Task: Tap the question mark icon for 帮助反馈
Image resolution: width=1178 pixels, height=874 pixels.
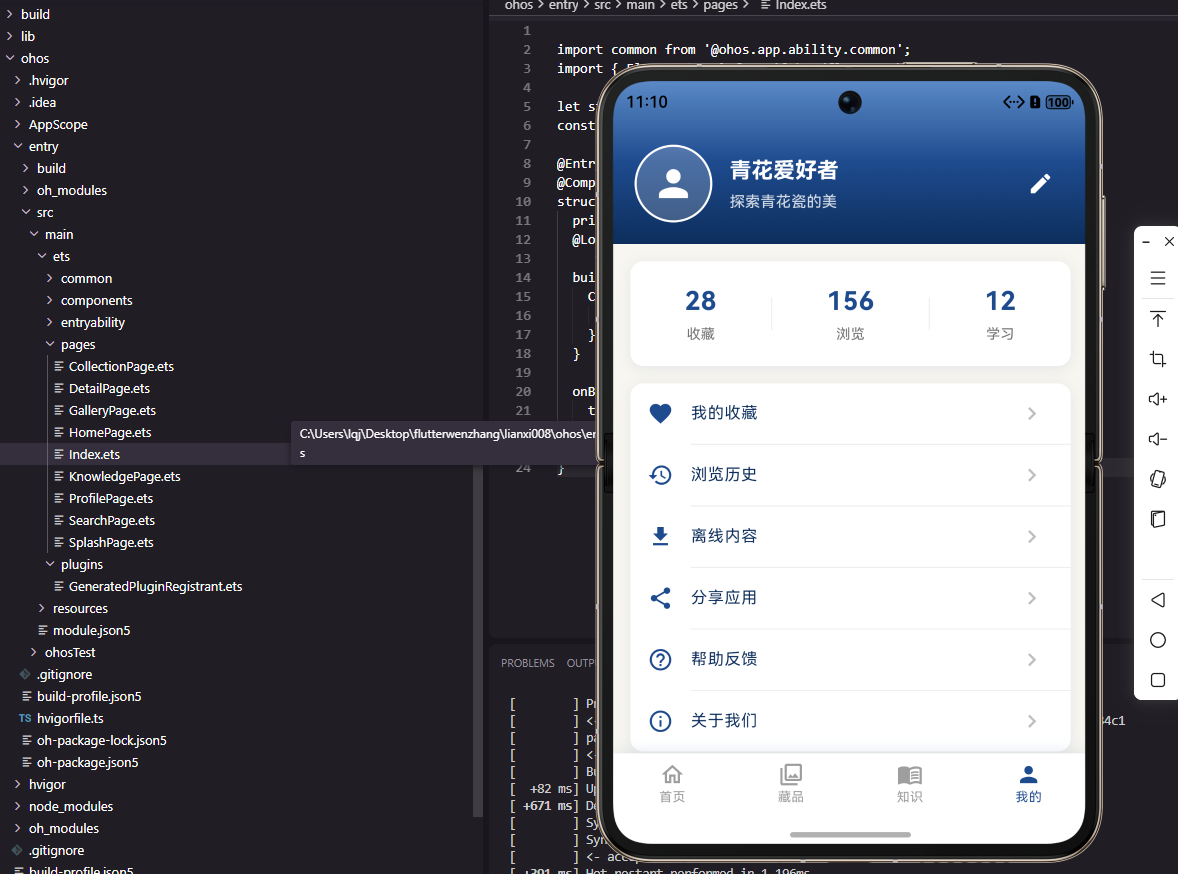Action: pos(660,660)
